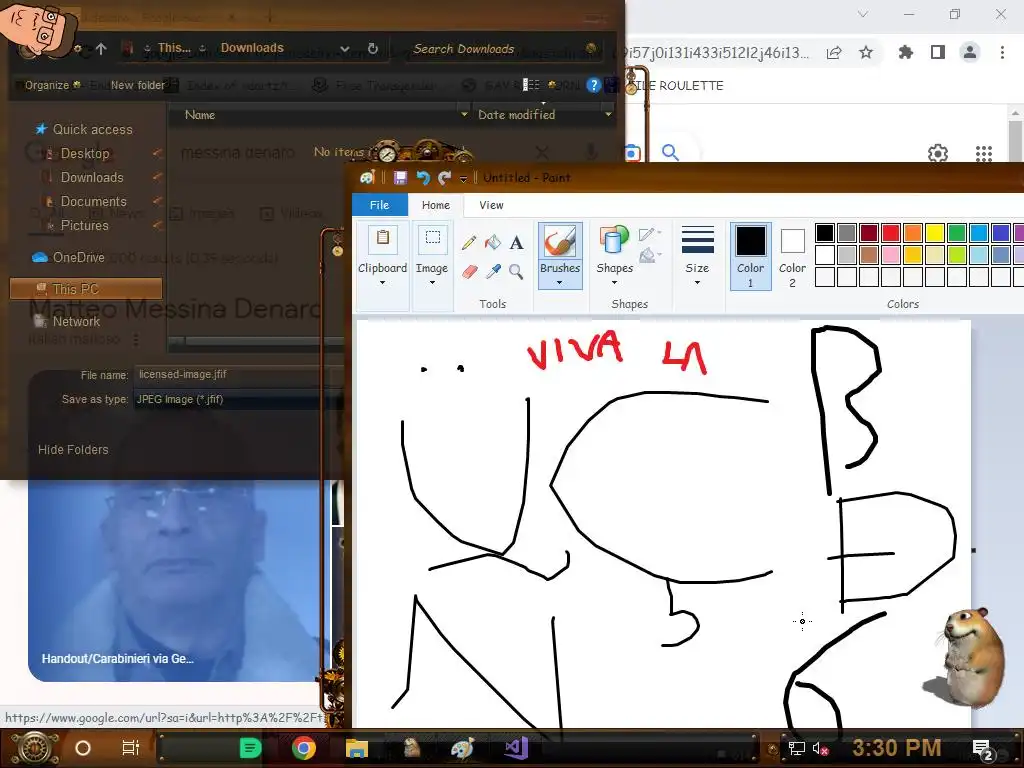
Task: Select the Eraser tool in Paint
Action: (469, 271)
